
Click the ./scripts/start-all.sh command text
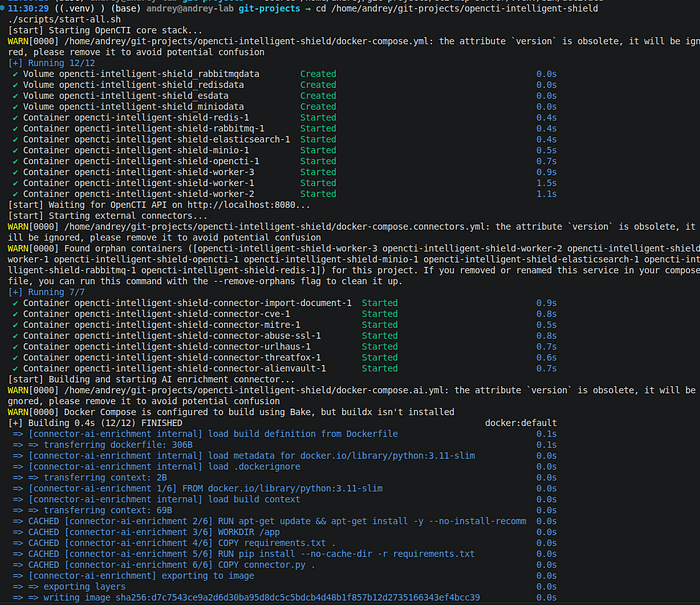coord(64,20)
